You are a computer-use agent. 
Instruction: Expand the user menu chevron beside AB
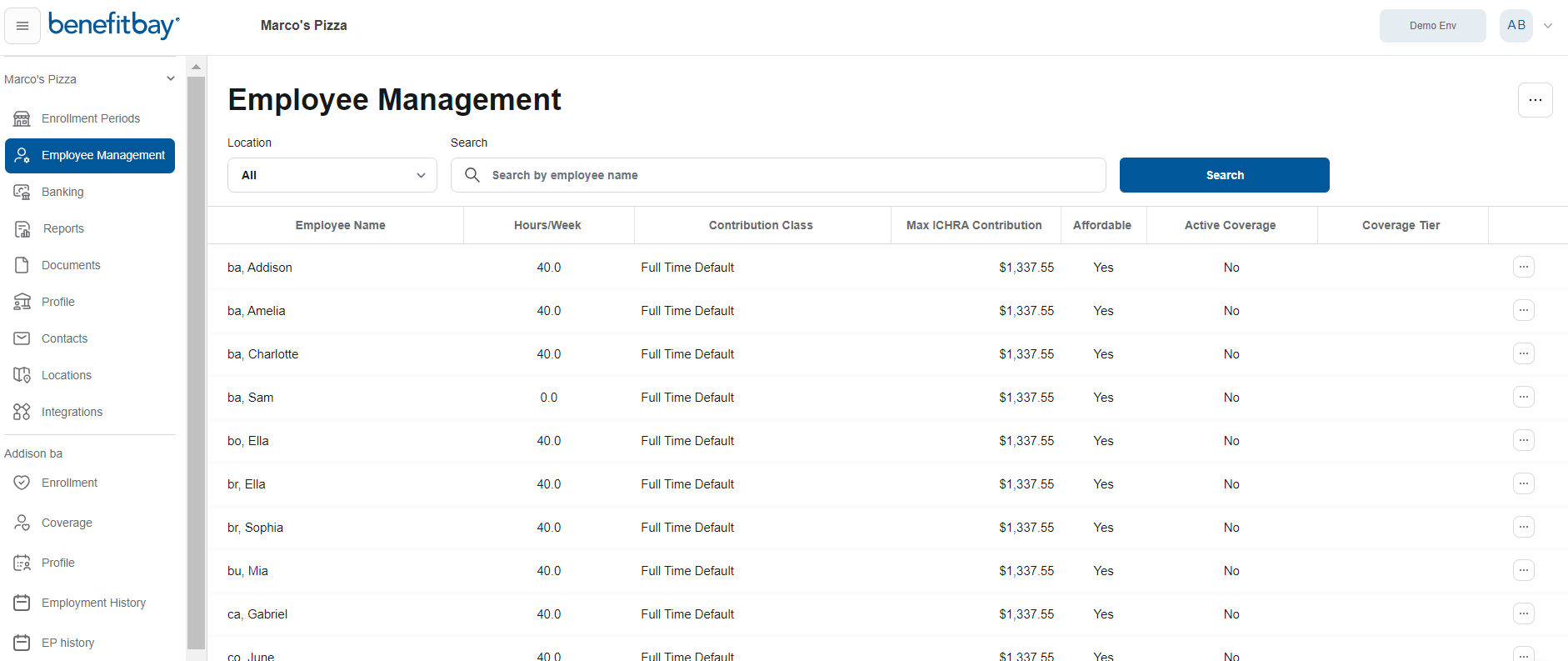tap(1548, 26)
